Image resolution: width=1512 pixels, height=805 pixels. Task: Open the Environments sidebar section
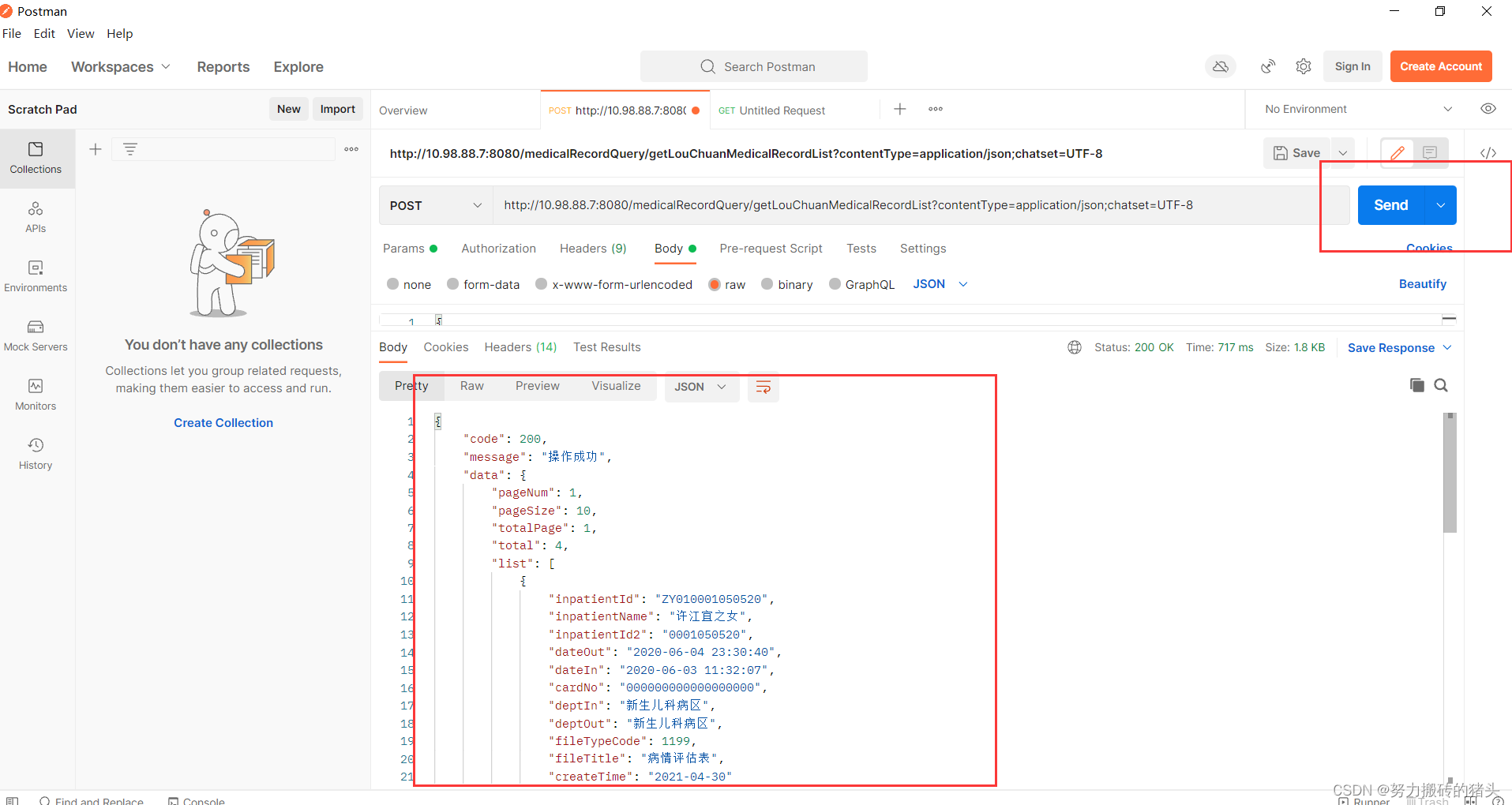(36, 277)
